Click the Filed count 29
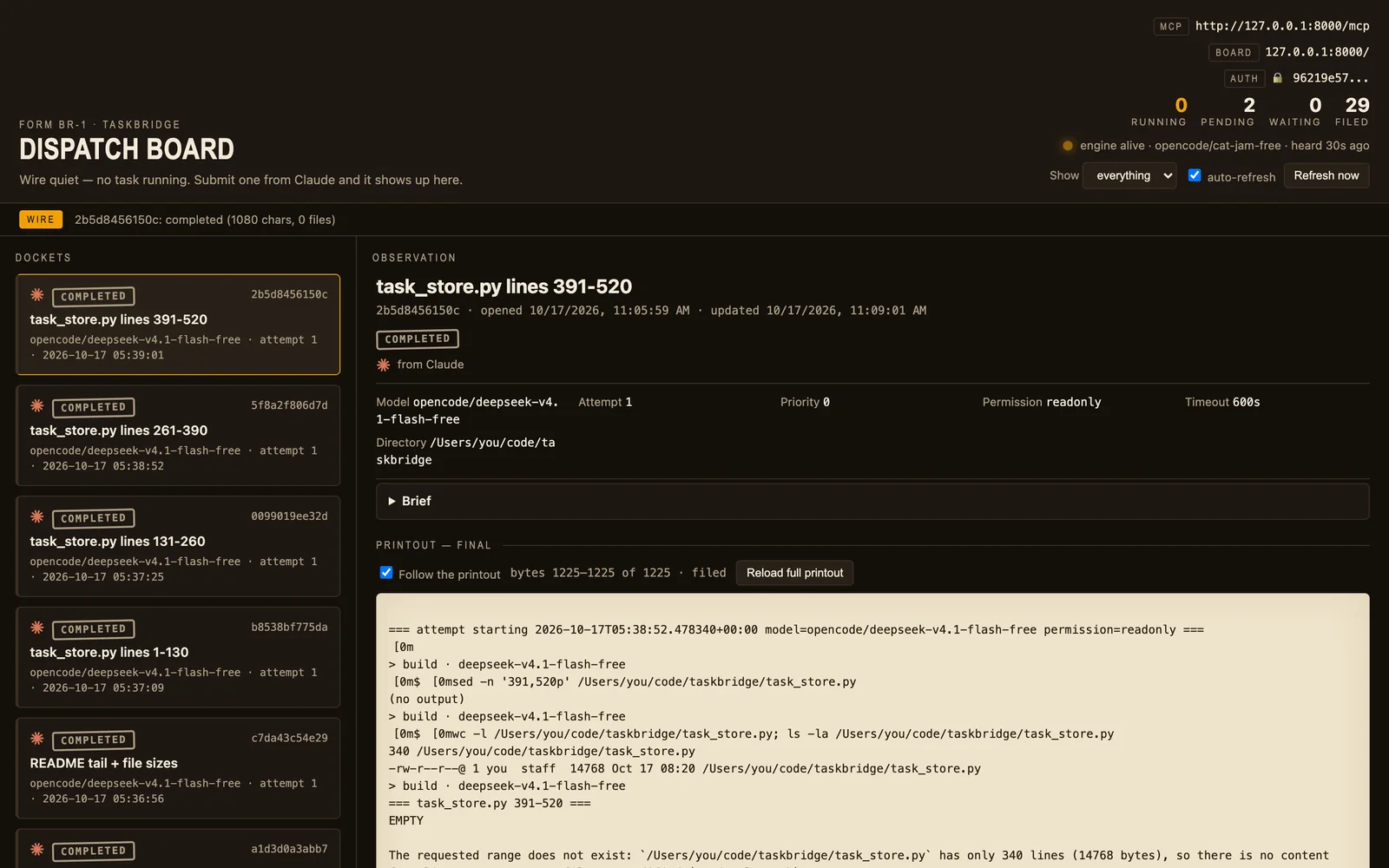The height and width of the screenshot is (868, 1389). (x=1357, y=105)
